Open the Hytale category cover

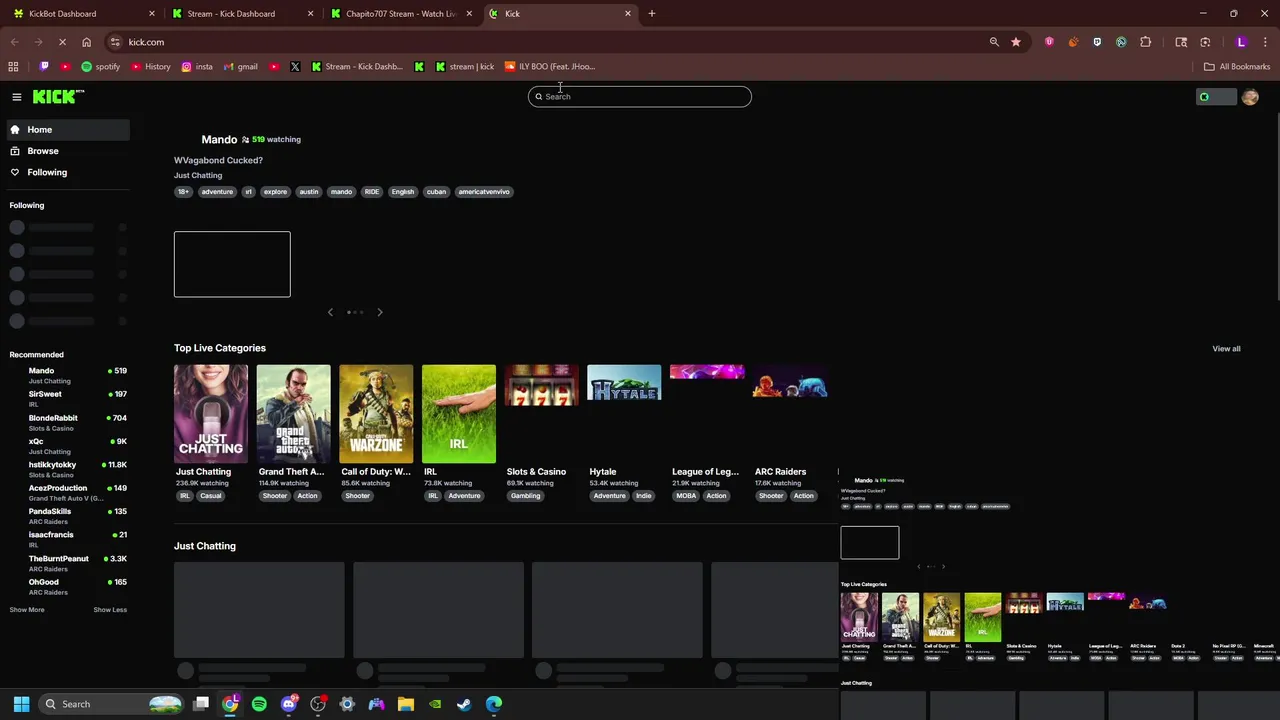click(624, 383)
